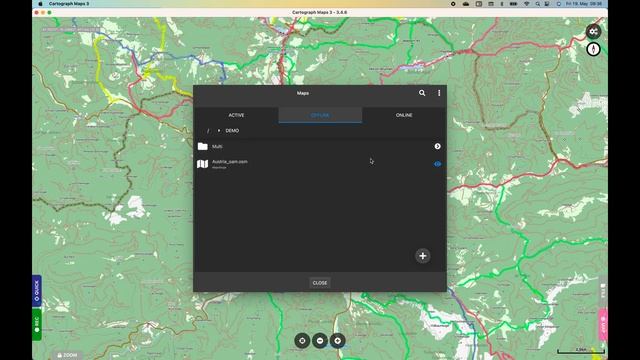Click the Multi folder icon
The width and height of the screenshot is (640, 360).
[x=202, y=146]
